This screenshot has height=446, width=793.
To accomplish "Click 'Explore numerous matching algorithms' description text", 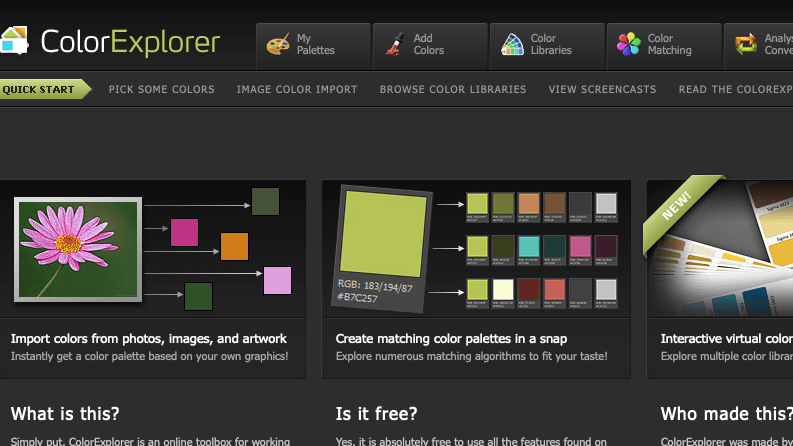I will point(471,356).
